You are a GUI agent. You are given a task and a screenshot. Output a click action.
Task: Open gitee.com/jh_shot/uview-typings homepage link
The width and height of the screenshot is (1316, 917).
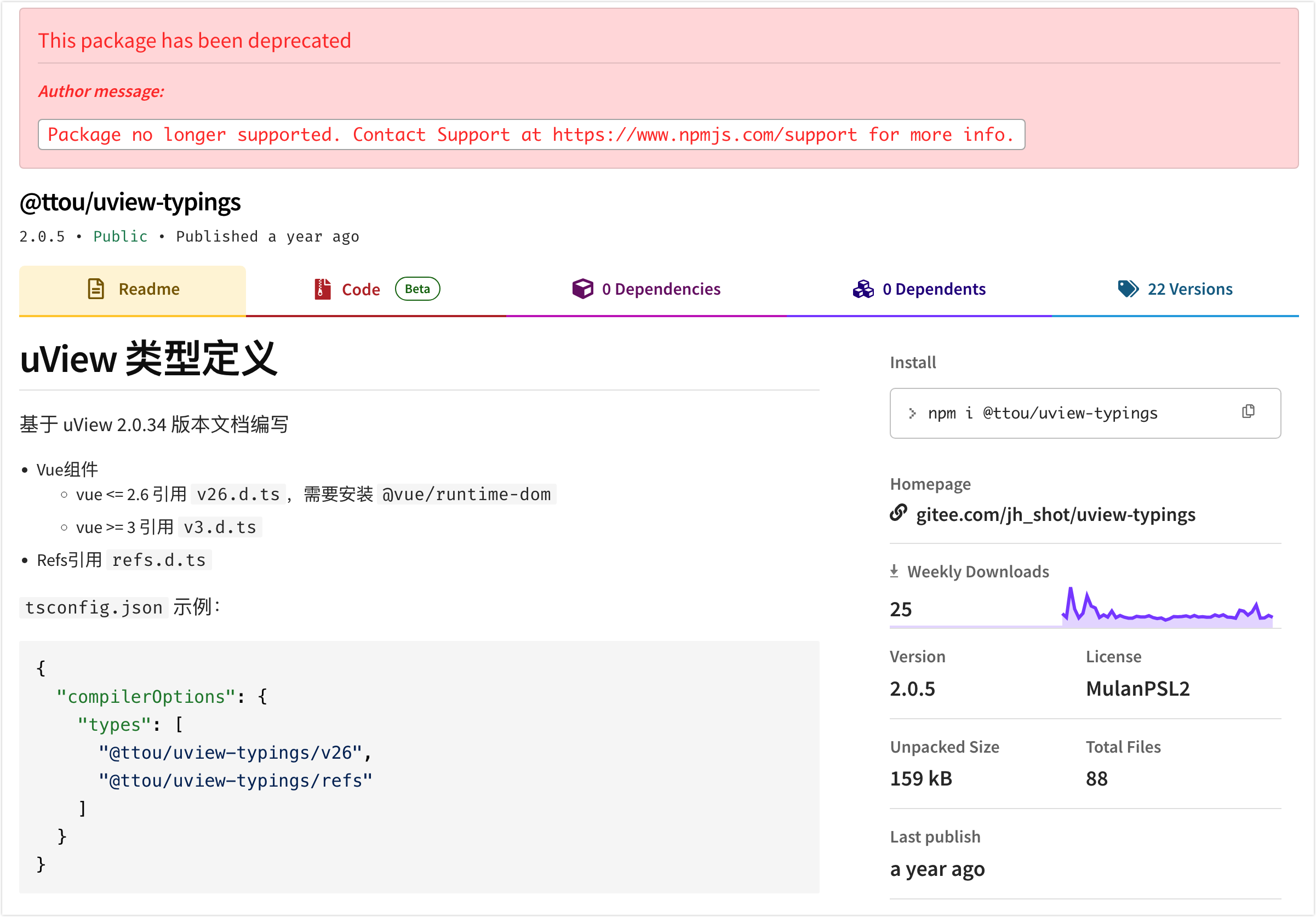(1056, 514)
